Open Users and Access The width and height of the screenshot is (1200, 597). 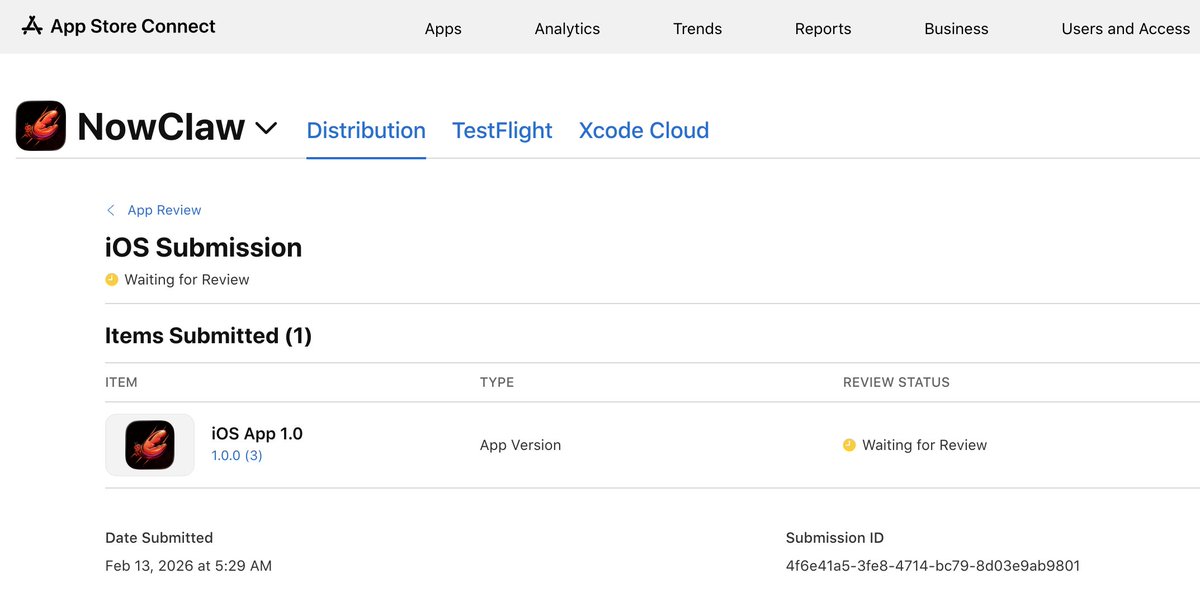coord(1126,29)
